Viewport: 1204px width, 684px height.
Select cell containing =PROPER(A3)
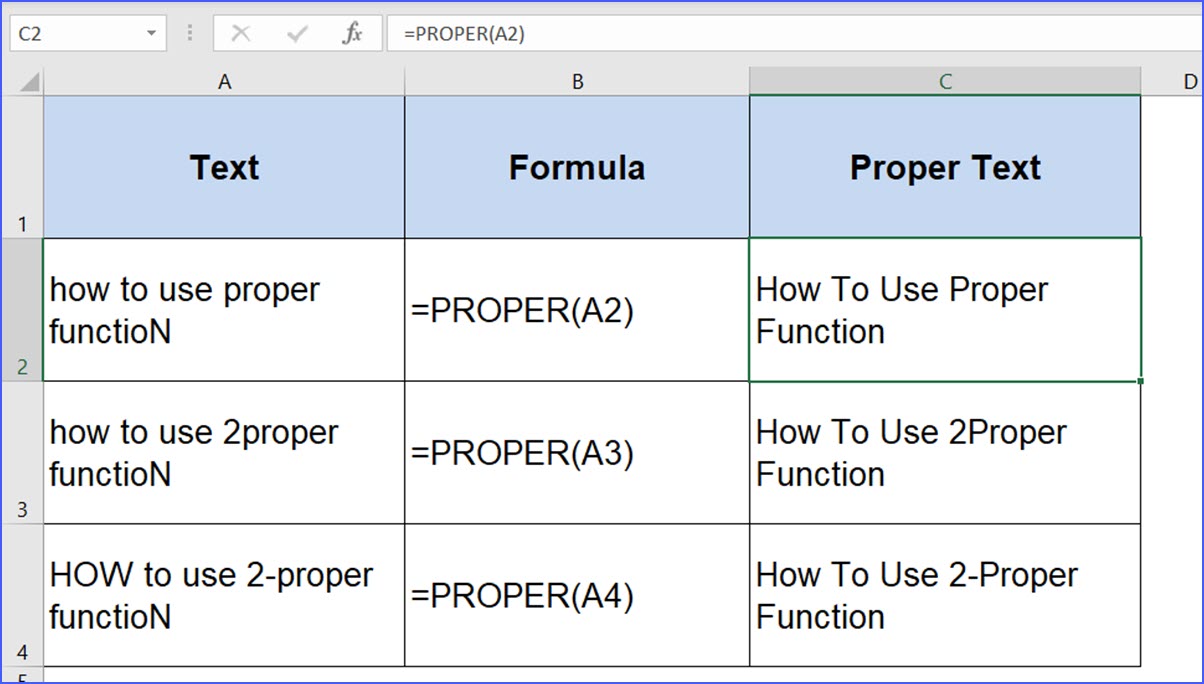[x=577, y=452]
